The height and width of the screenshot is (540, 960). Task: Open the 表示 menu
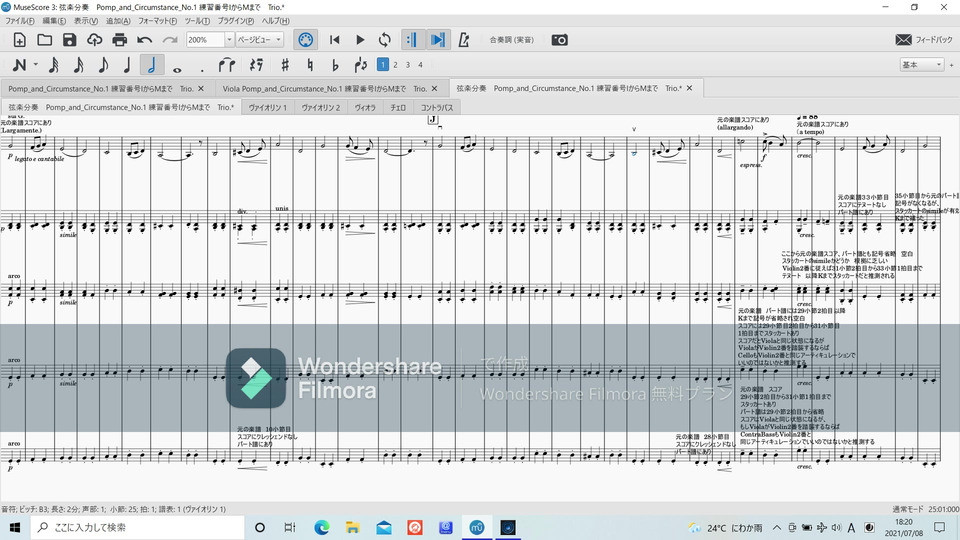86,21
